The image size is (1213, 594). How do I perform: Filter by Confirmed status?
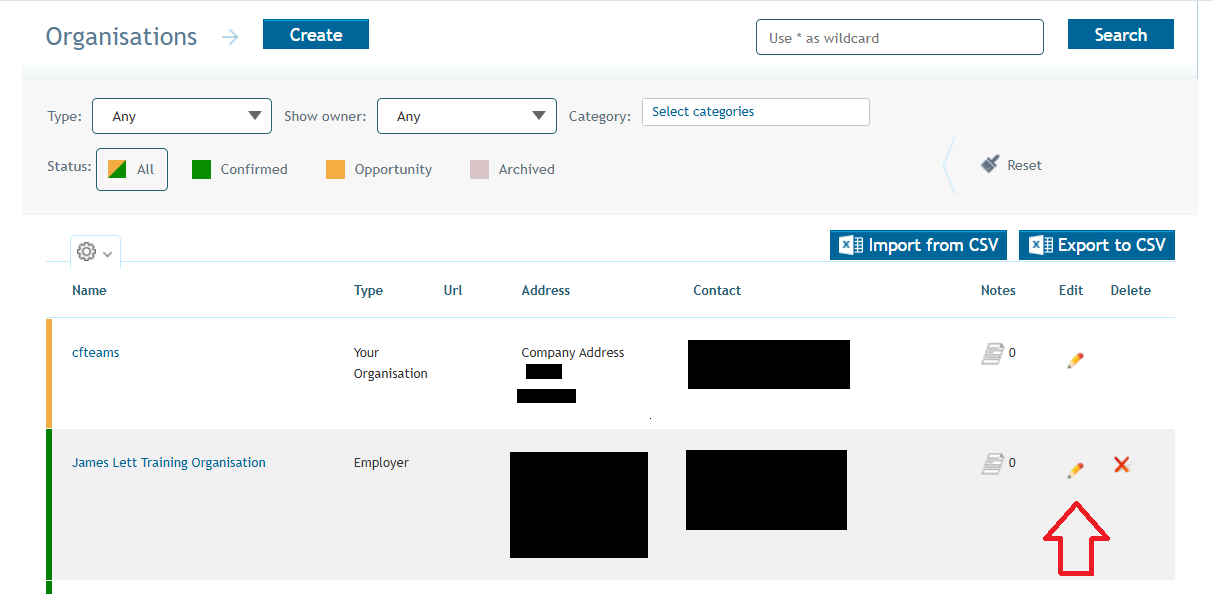pos(240,169)
